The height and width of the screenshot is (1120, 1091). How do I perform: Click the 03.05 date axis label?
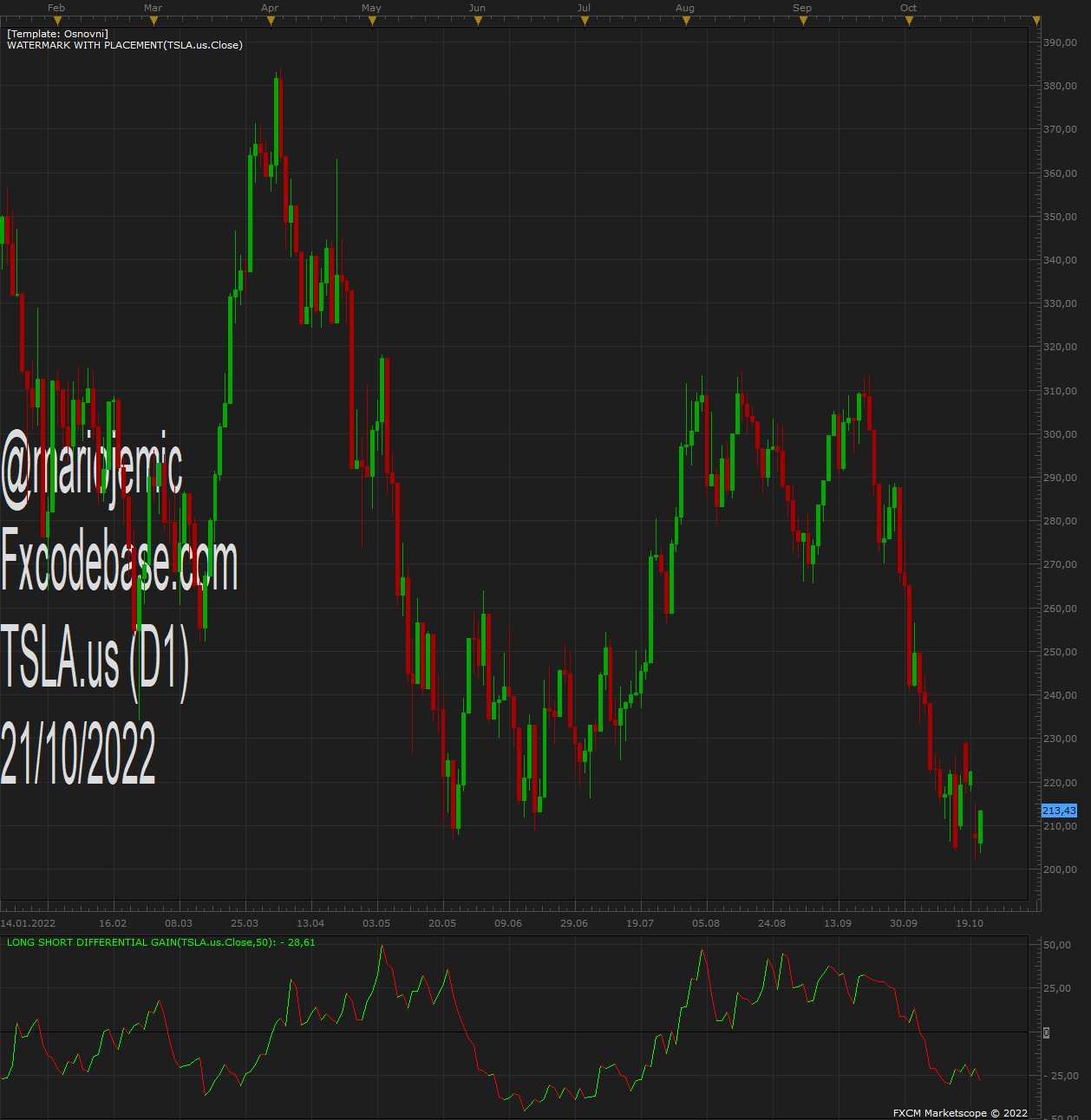pyautogui.click(x=376, y=923)
